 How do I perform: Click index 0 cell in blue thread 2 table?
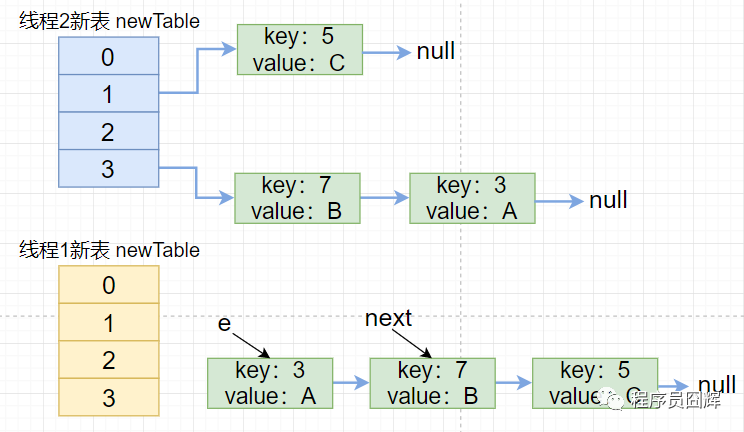pyautogui.click(x=108, y=56)
